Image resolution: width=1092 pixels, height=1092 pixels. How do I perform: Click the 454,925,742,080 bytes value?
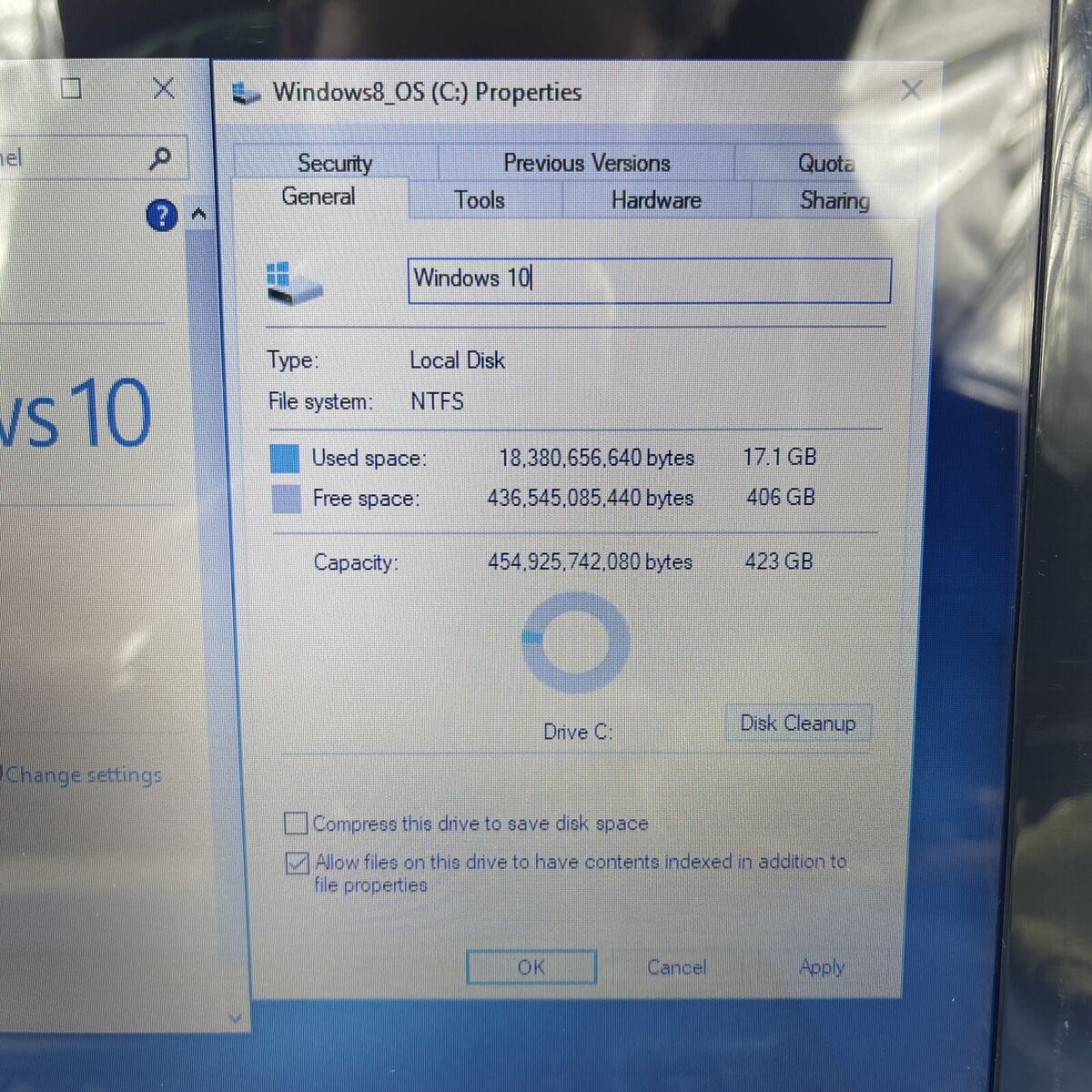tap(590, 562)
